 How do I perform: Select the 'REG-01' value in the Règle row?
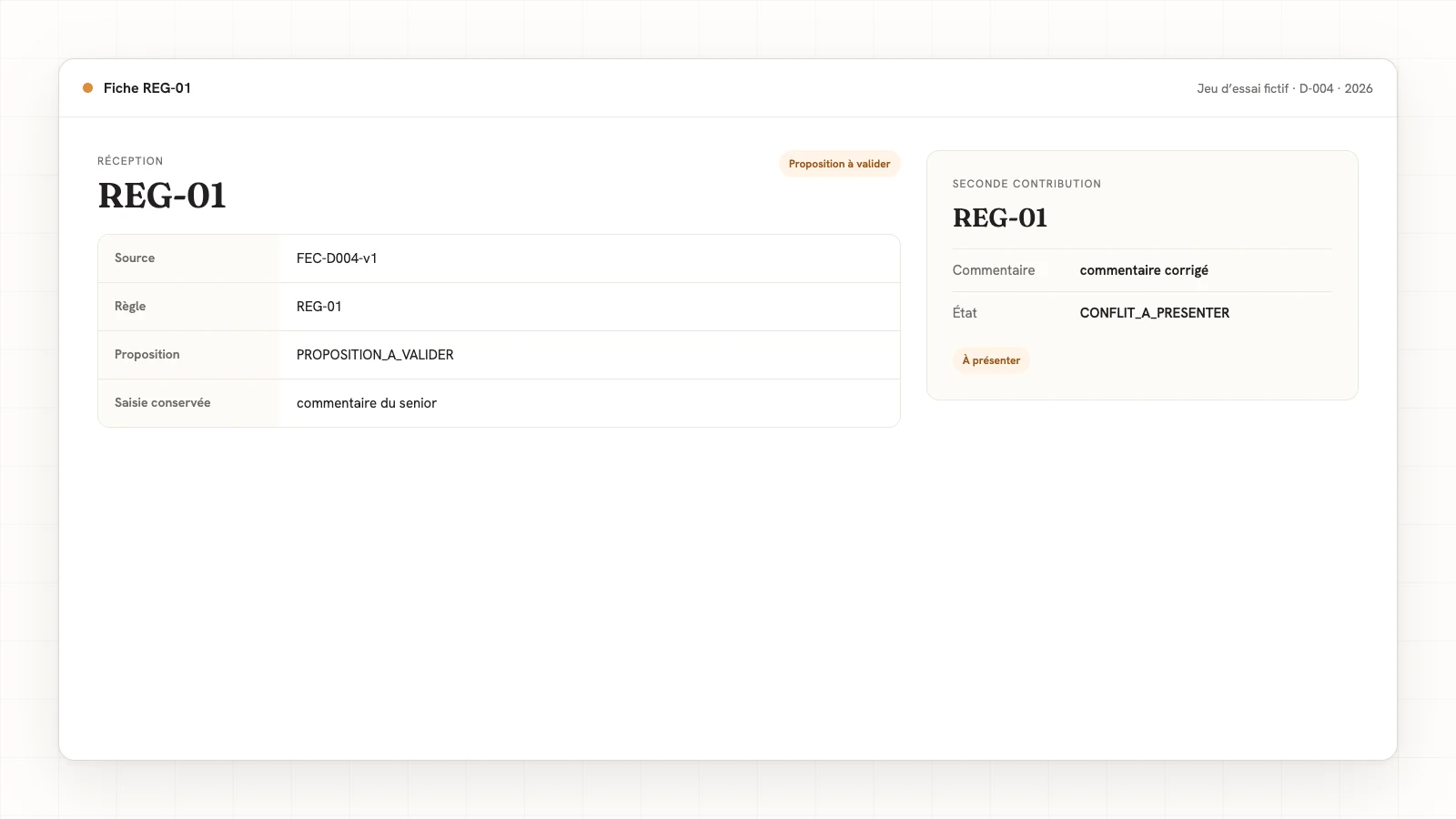pyautogui.click(x=319, y=307)
